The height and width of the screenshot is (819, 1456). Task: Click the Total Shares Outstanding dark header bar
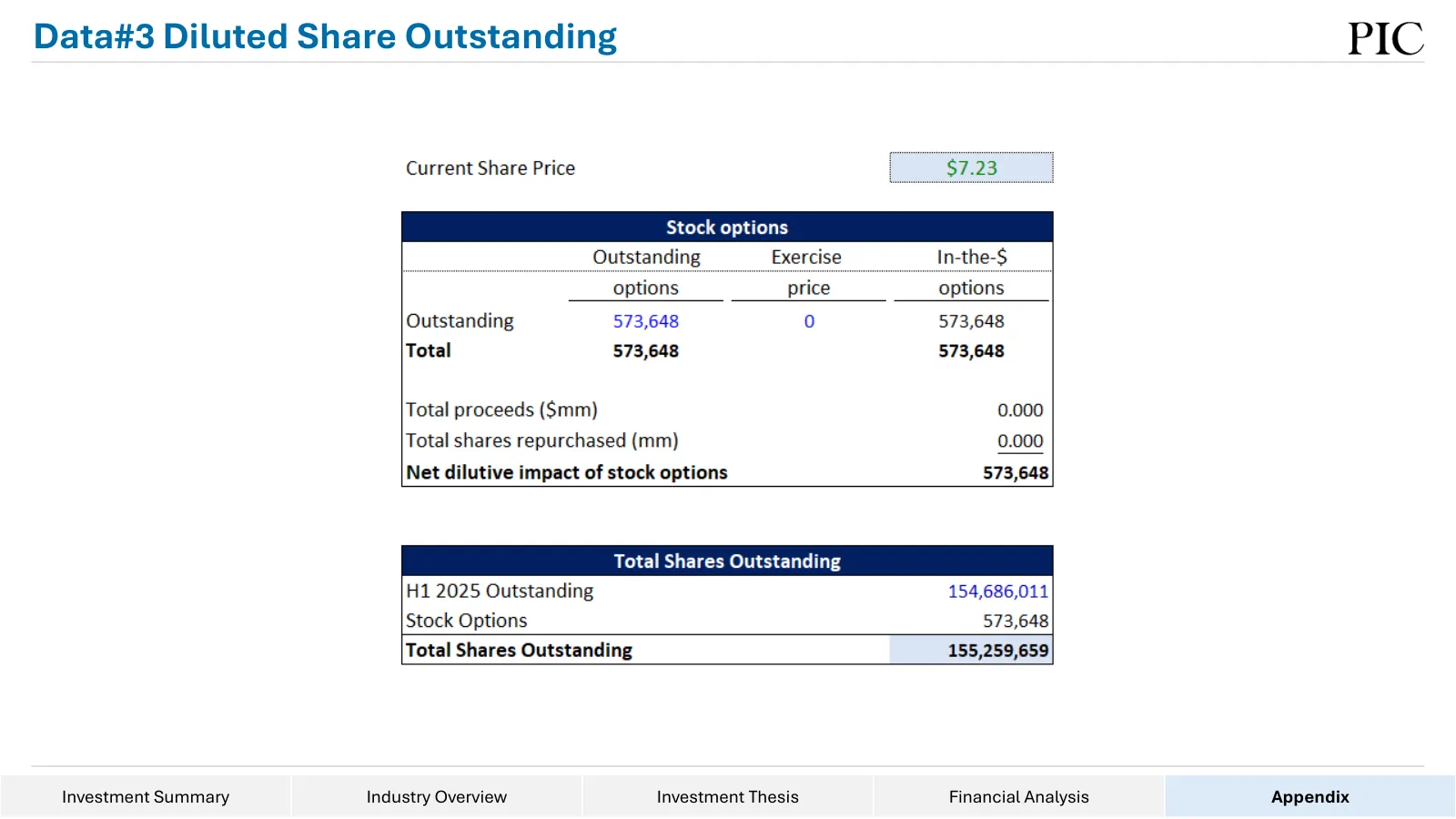coord(727,561)
